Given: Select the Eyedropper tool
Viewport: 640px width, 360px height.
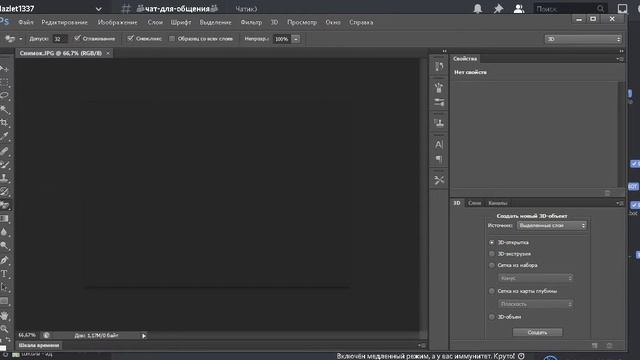Looking at the screenshot, I should pos(4,136).
